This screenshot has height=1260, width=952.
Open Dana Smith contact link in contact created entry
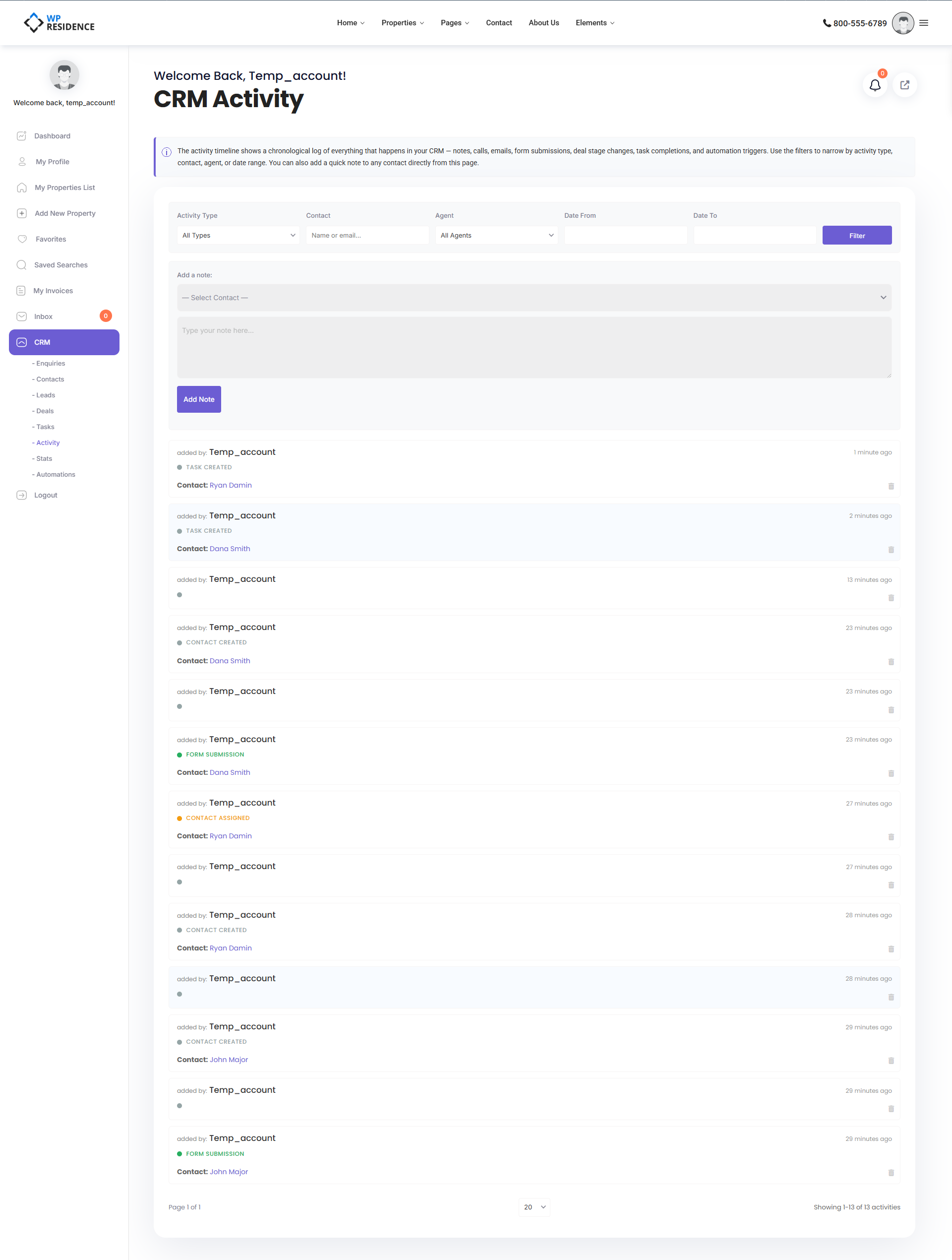pos(230,661)
